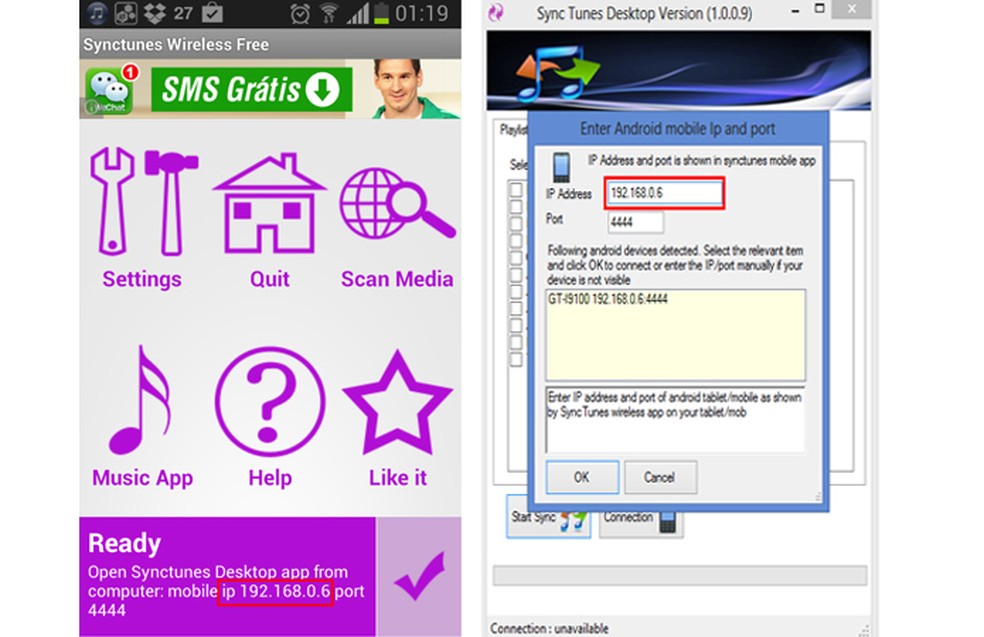The image size is (984, 637).
Task: Check the first playlist selection checkbox
Action: click(514, 188)
